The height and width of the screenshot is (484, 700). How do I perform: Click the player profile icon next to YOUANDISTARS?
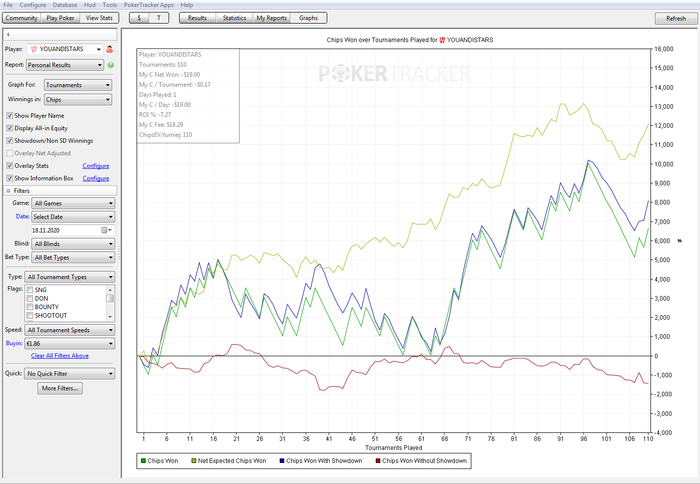(109, 49)
